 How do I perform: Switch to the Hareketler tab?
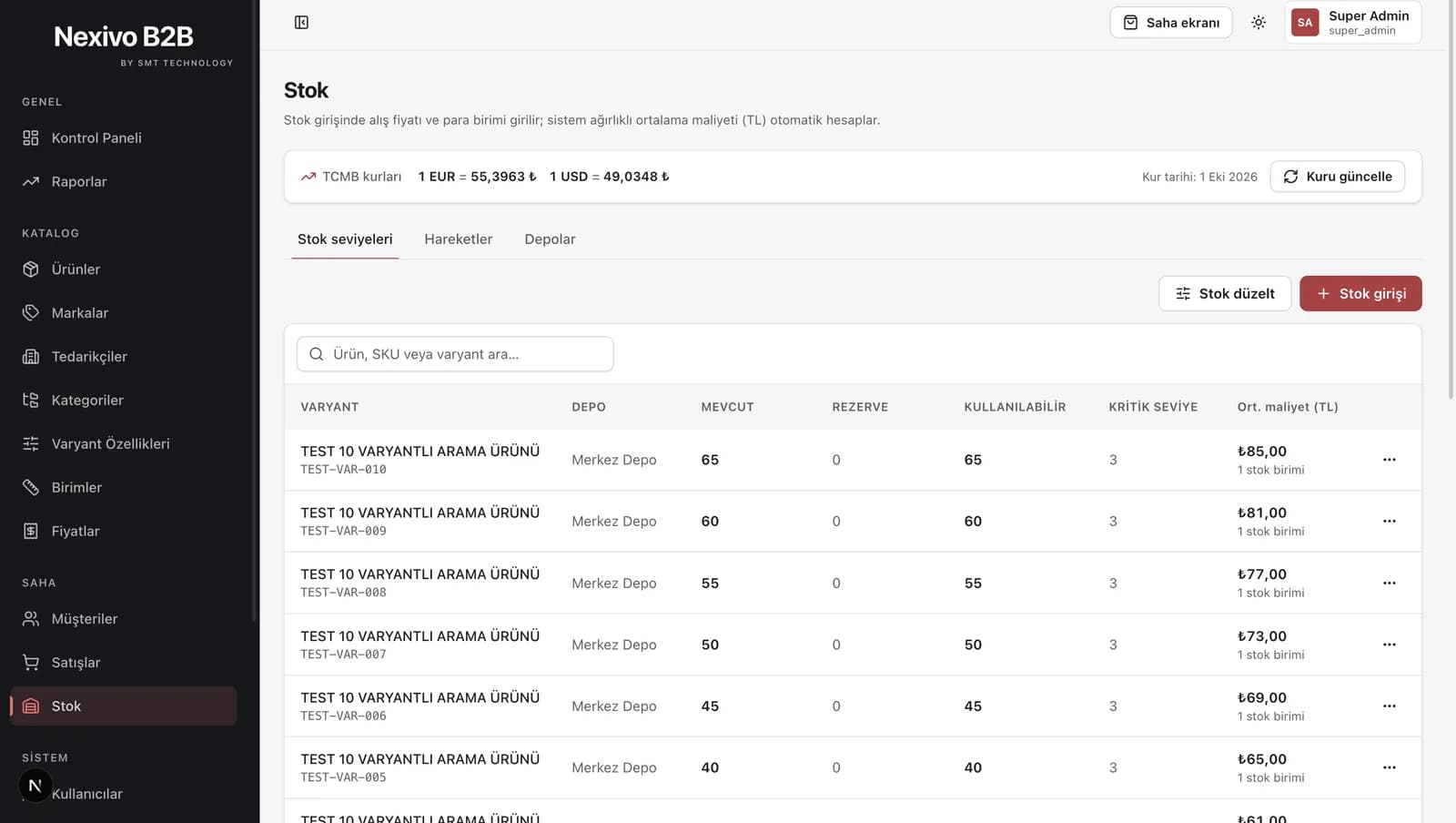[x=458, y=239]
